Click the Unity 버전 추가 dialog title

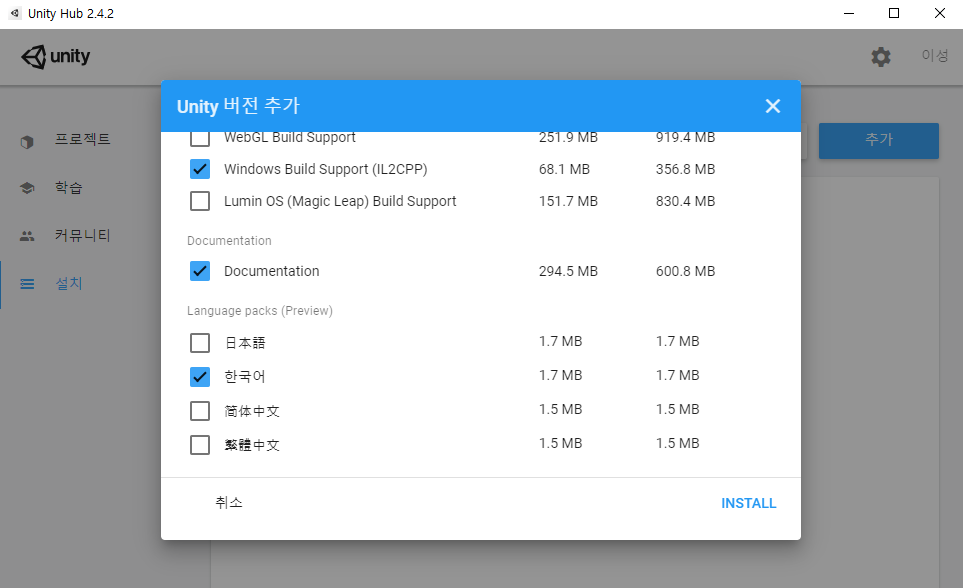pos(238,106)
